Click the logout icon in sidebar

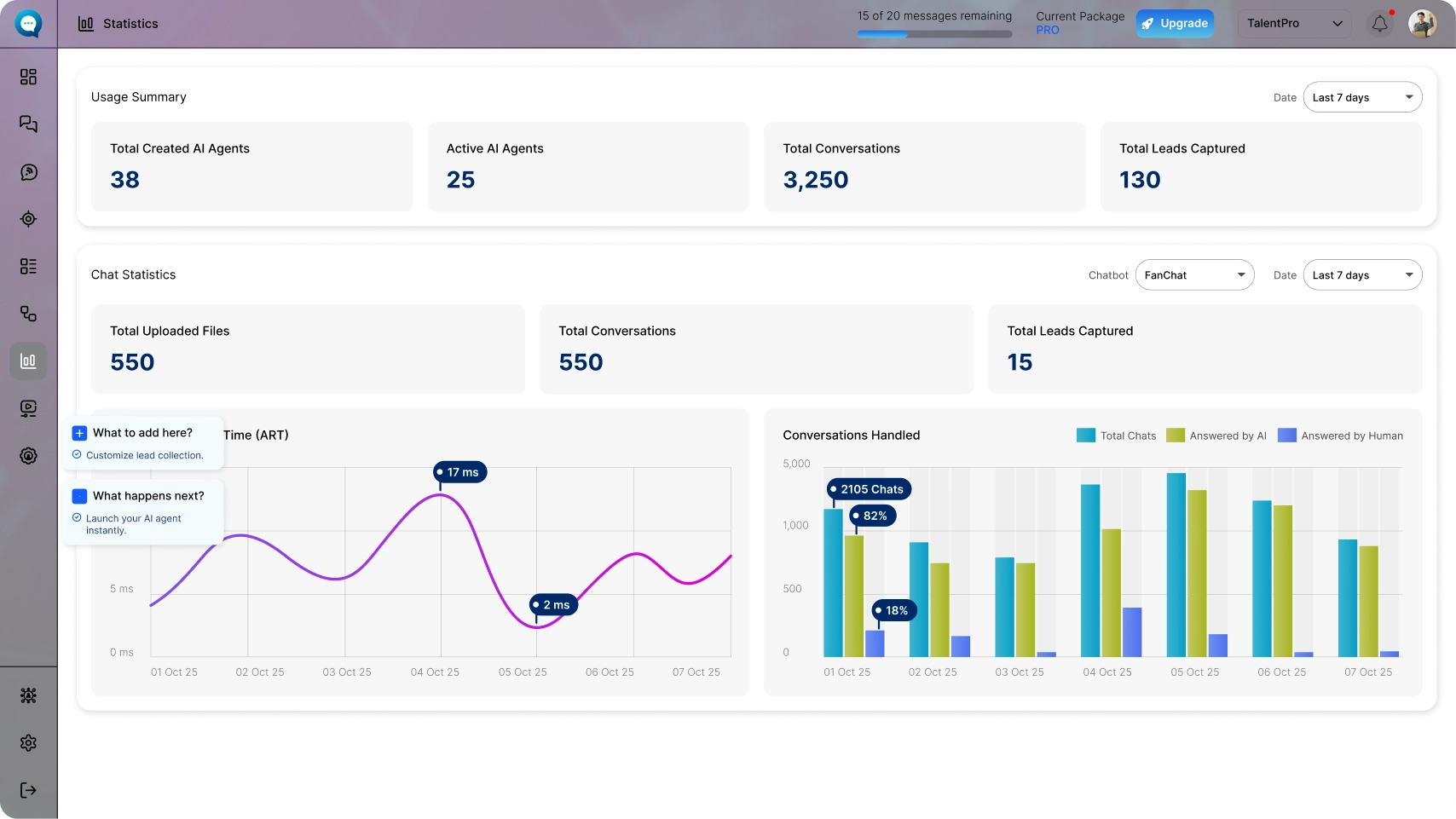28,790
